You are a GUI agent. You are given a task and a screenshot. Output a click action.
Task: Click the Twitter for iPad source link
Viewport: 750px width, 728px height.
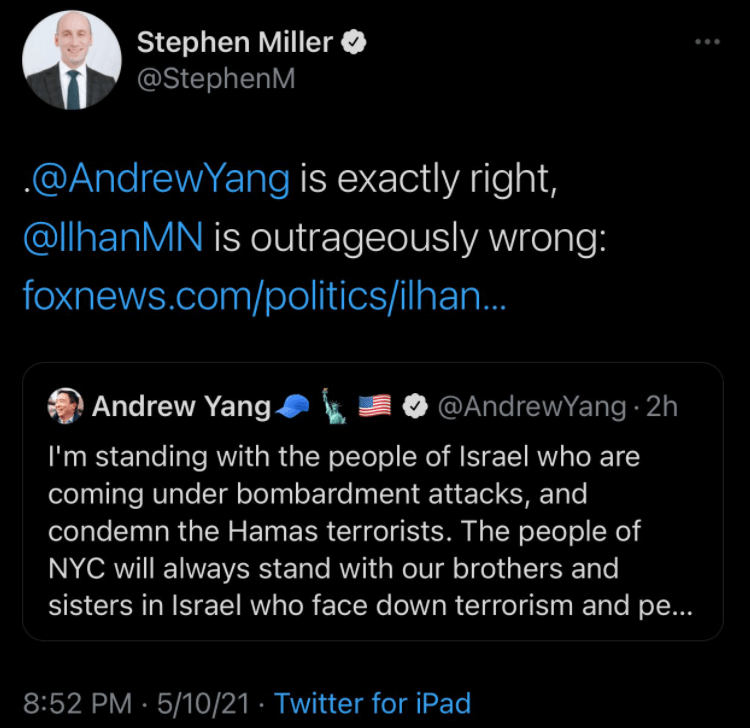coord(372,703)
